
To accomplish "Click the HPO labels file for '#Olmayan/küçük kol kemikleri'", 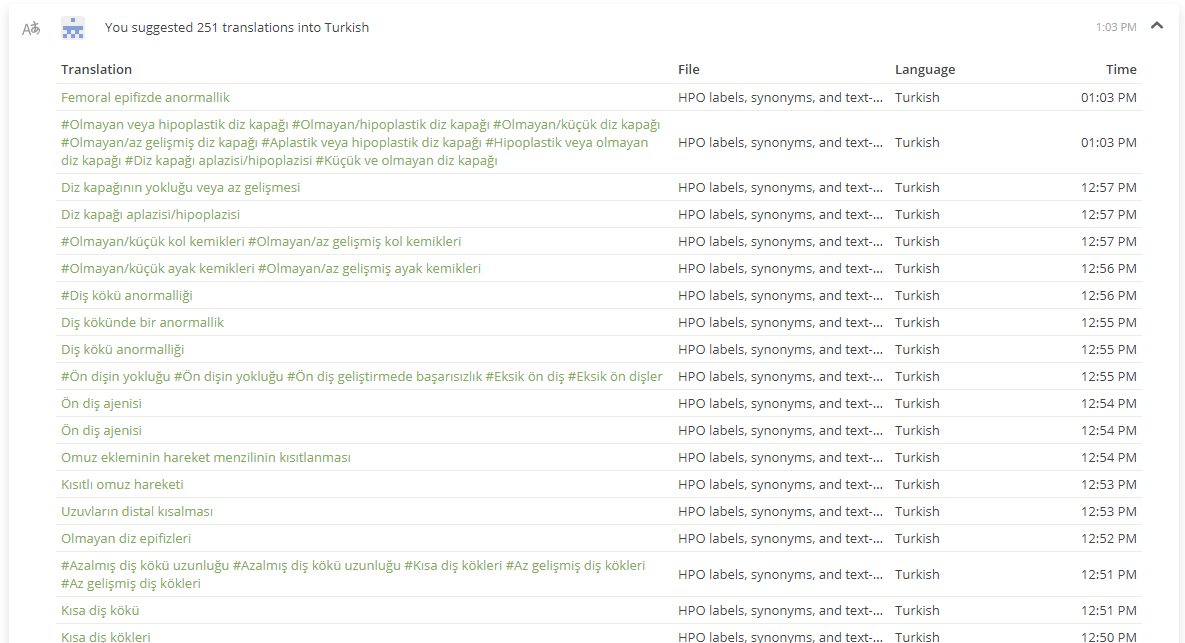I will [x=780, y=242].
